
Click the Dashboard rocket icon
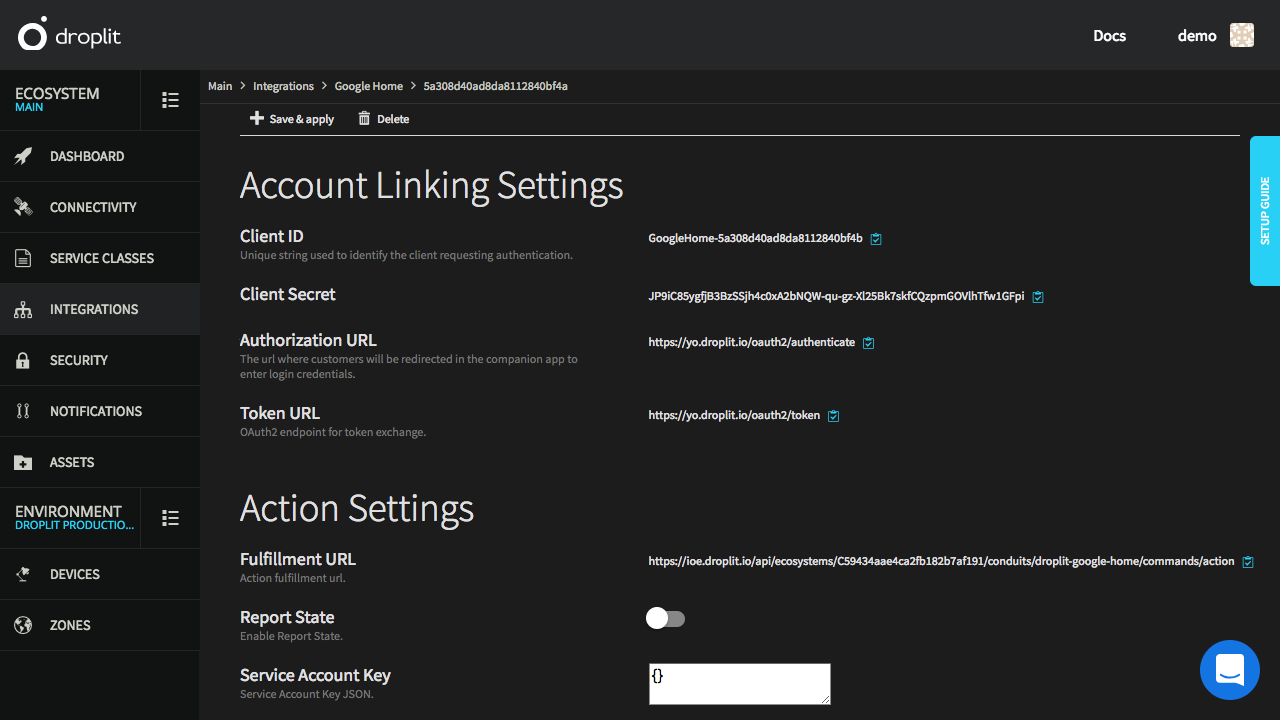pos(23,156)
